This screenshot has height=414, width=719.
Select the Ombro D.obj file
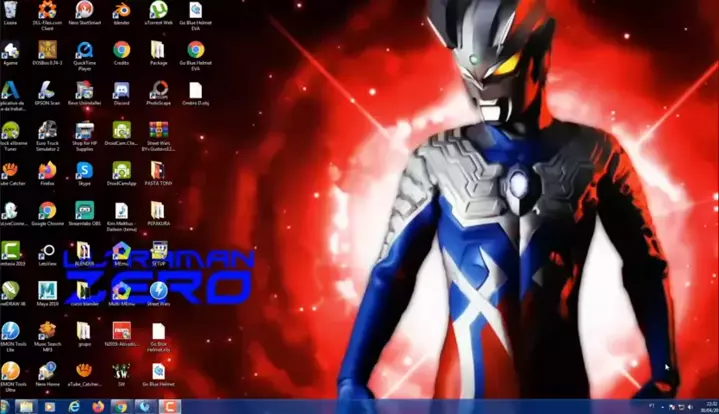(x=196, y=90)
